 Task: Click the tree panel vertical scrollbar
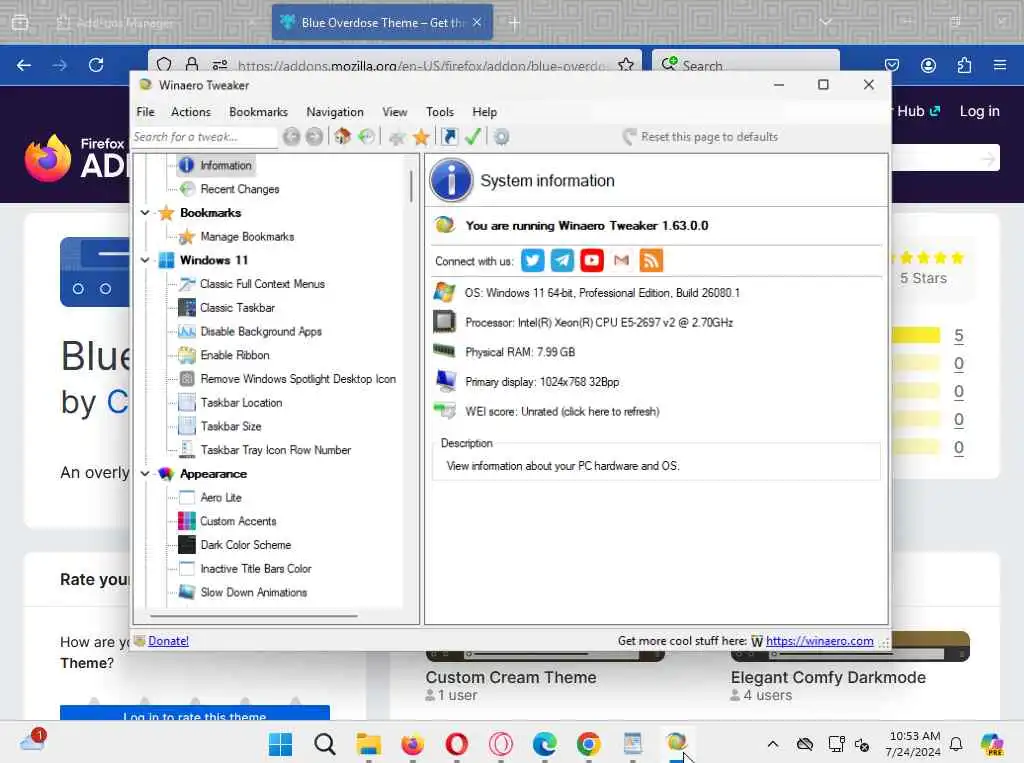[x=411, y=186]
